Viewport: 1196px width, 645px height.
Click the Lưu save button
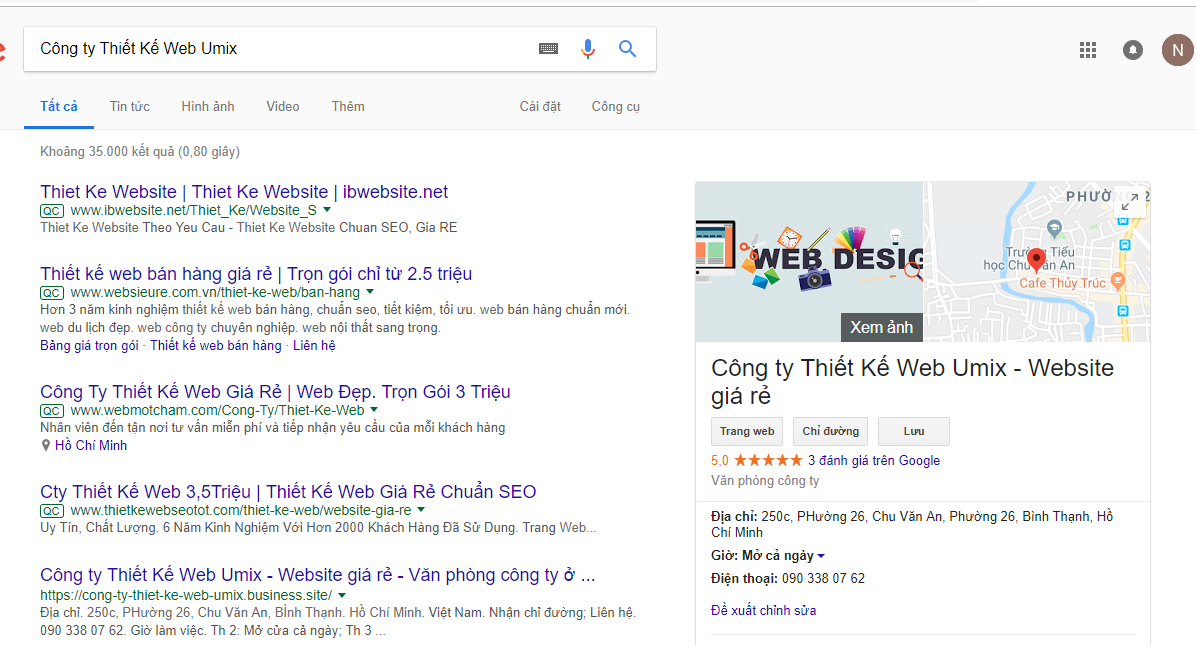[914, 432]
